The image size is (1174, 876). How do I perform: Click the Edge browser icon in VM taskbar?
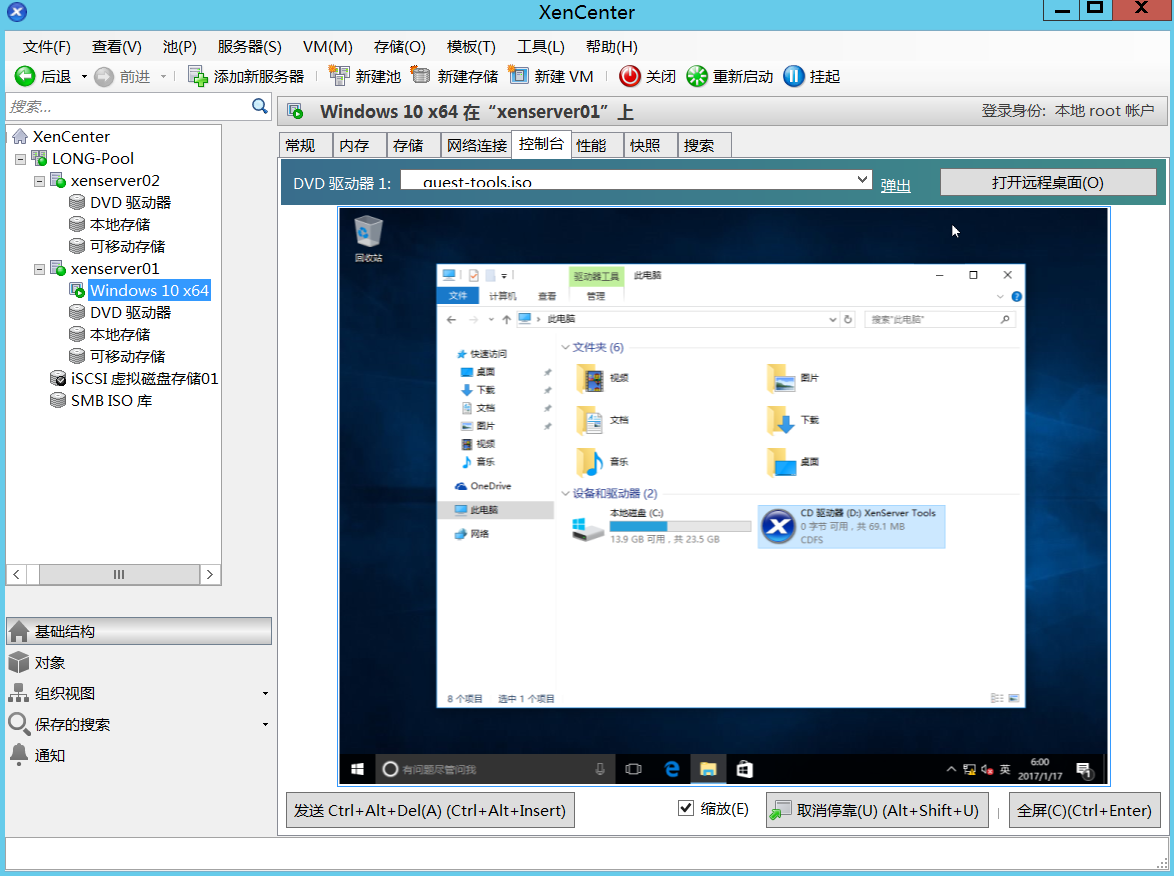[672, 769]
